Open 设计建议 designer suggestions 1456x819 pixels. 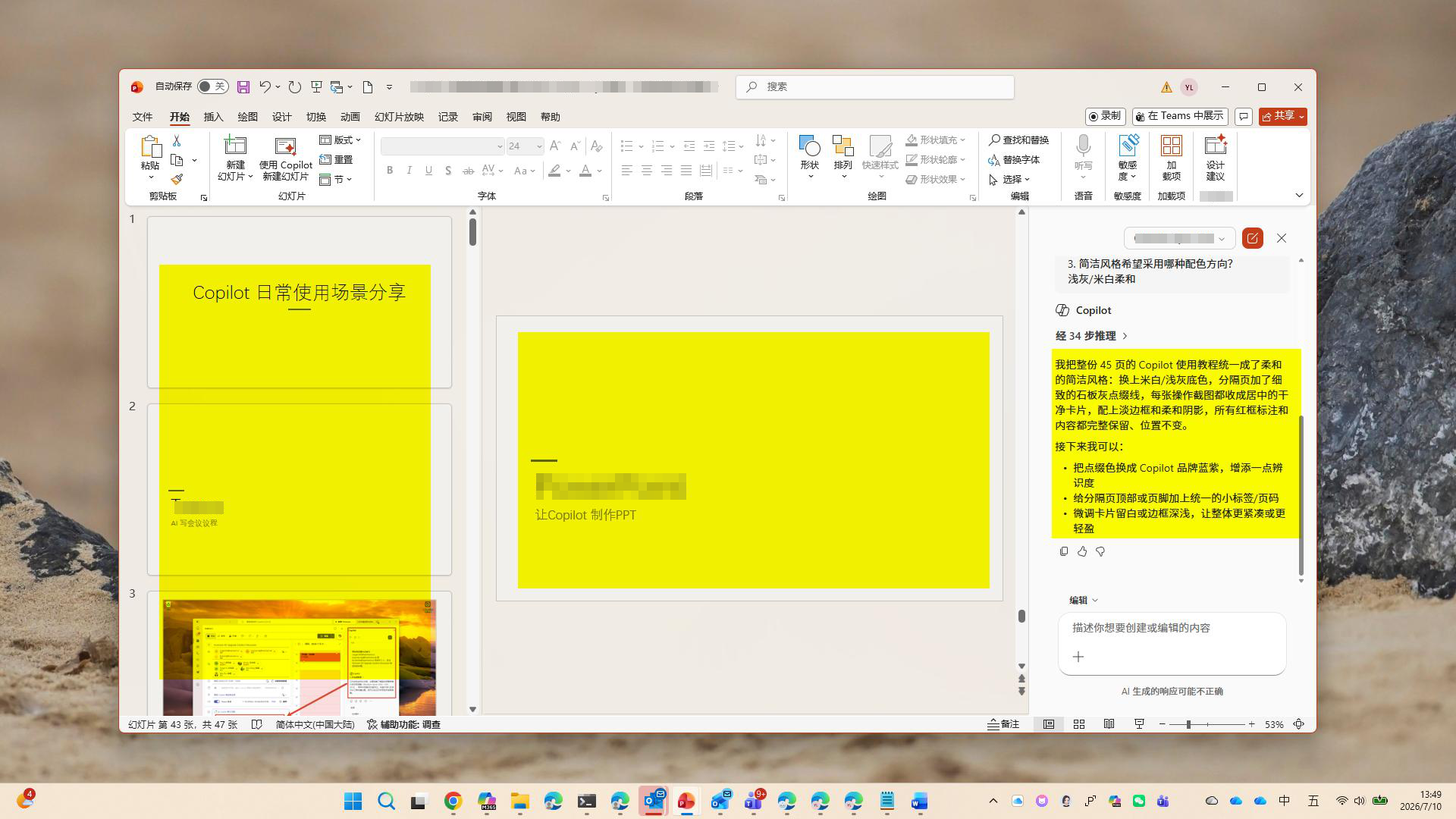click(x=1216, y=158)
